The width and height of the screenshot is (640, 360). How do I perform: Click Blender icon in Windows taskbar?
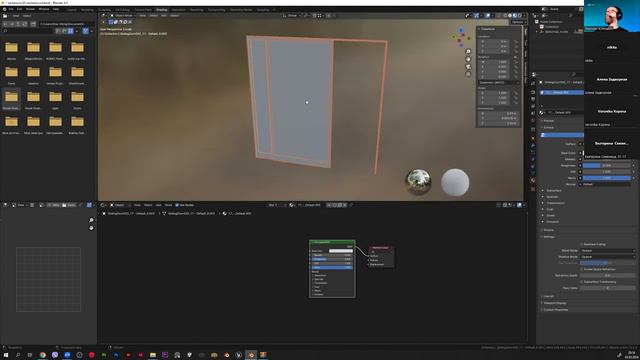[251, 355]
